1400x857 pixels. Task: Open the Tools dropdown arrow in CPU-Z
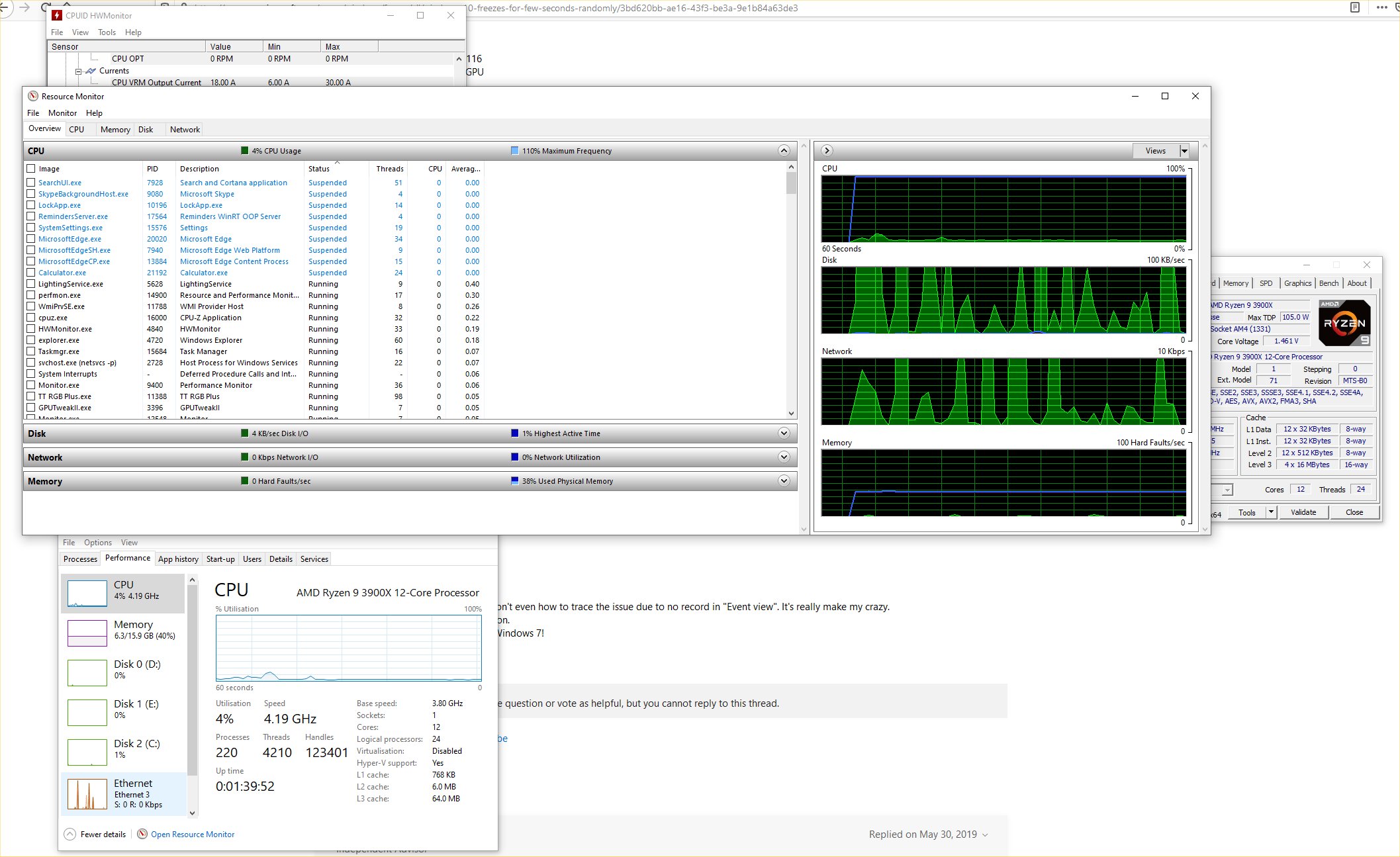[x=1271, y=512]
